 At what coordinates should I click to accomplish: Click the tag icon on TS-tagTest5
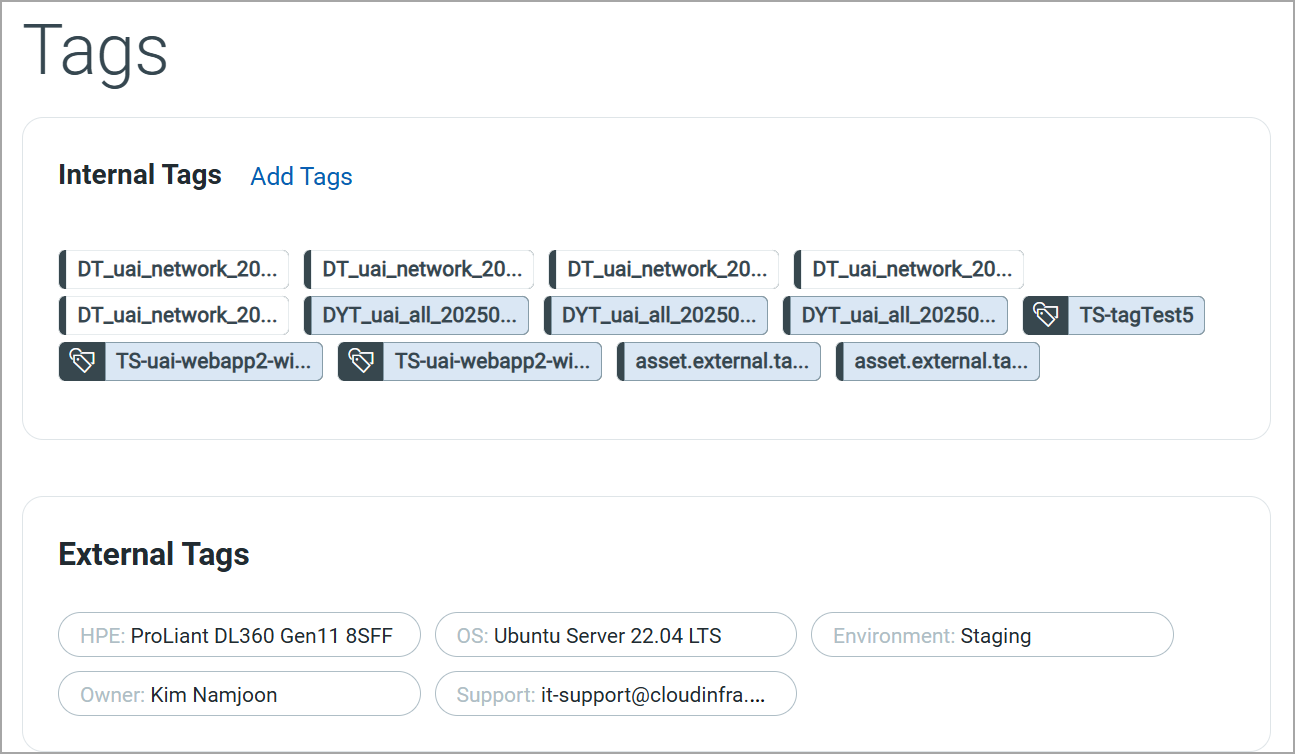click(1046, 316)
